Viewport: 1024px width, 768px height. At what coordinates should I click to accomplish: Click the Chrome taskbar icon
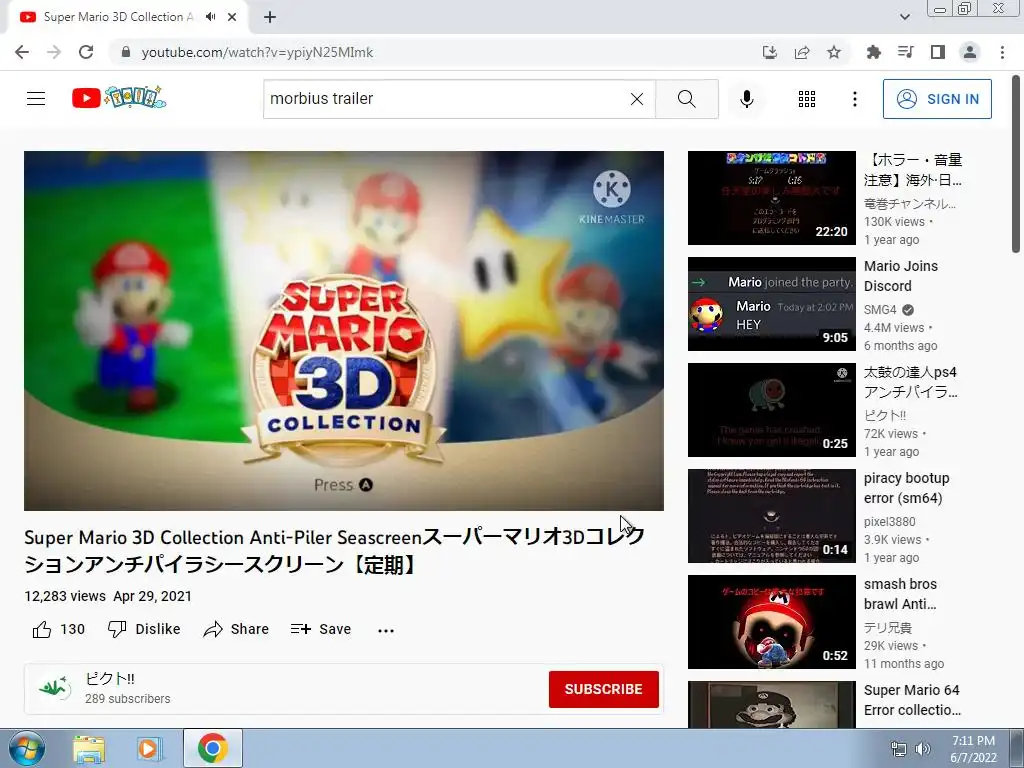click(x=213, y=748)
